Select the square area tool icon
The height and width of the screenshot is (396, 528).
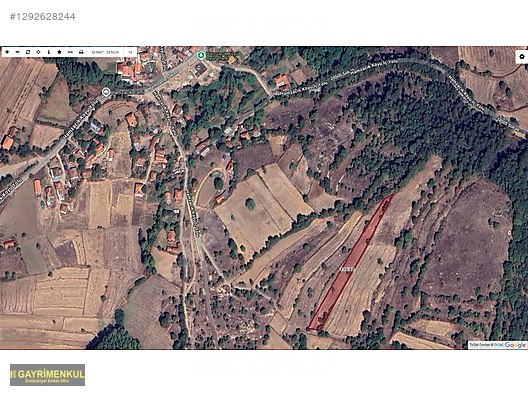(28, 52)
